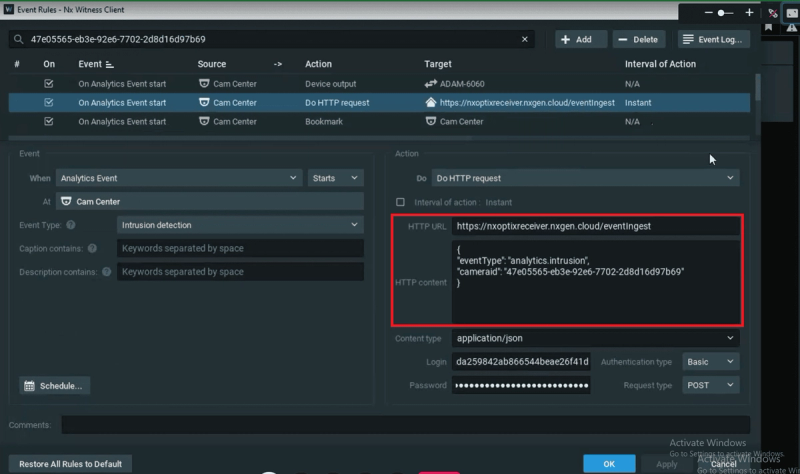The width and height of the screenshot is (800, 474).
Task: Click the Nx Witness app title icon
Action: coord(9,9)
